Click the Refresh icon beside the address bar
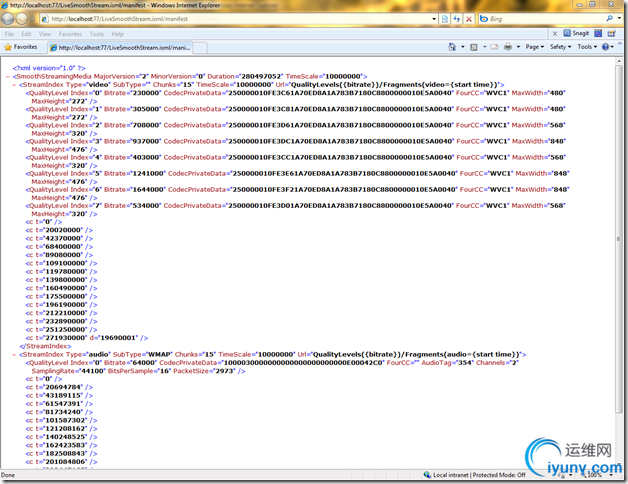Image resolution: width=628 pixels, height=484 pixels. 457,19
